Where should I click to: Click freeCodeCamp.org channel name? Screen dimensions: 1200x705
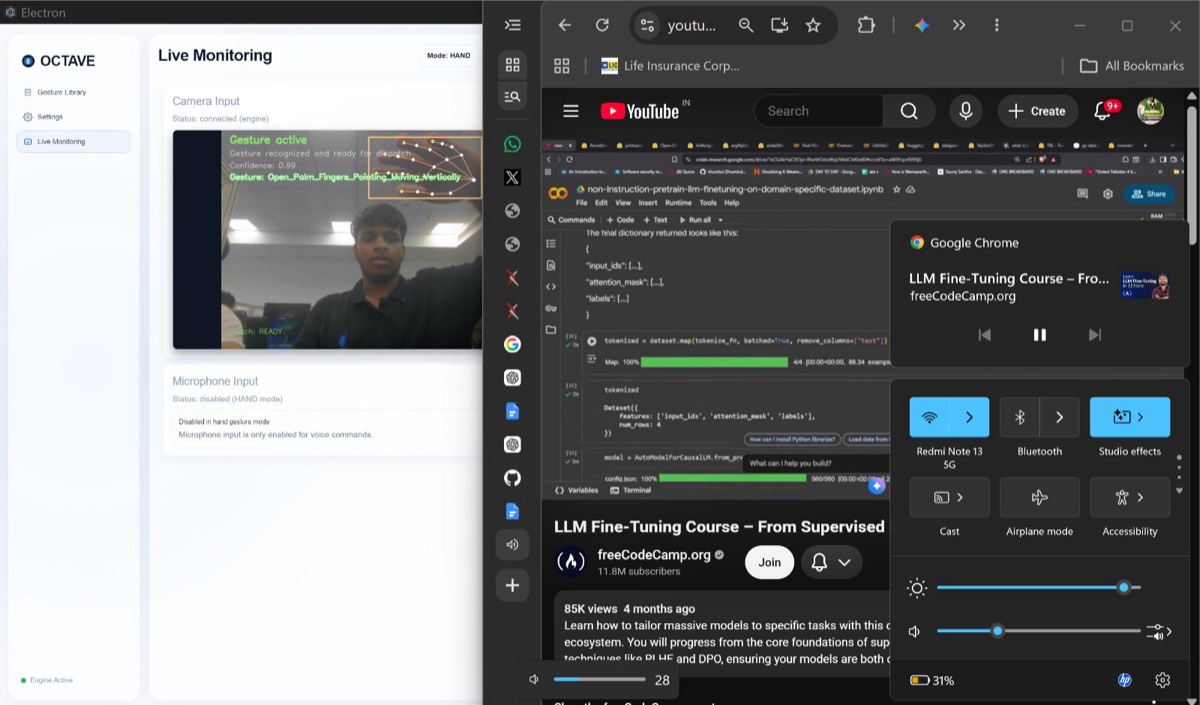[x=653, y=554]
